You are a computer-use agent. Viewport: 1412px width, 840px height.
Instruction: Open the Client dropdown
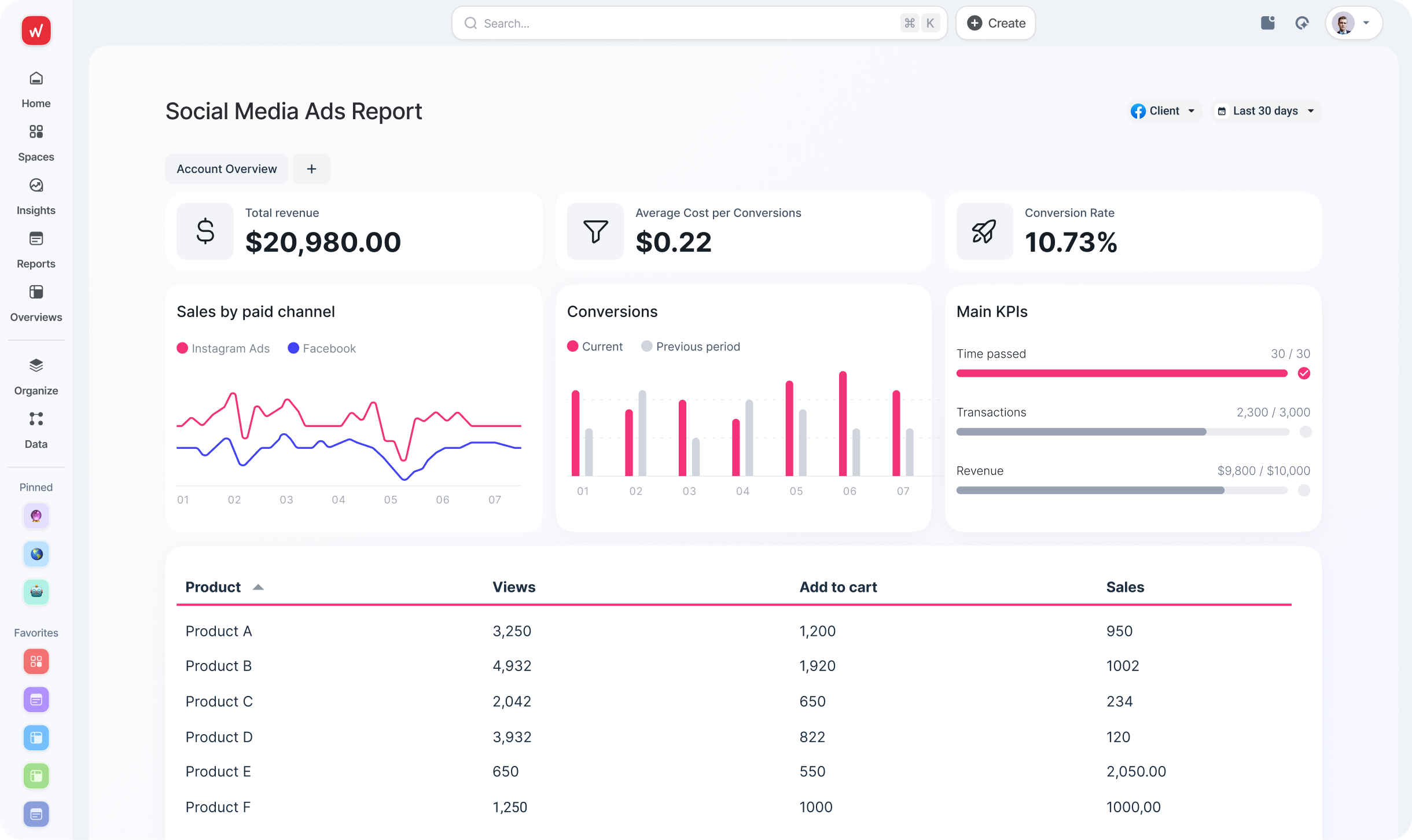pos(1164,110)
